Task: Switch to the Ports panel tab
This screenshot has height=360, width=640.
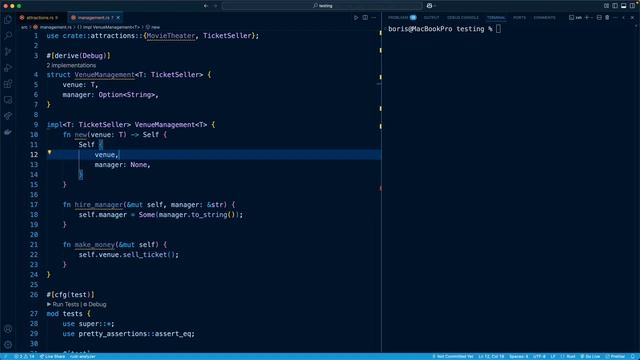Action: tap(519, 18)
